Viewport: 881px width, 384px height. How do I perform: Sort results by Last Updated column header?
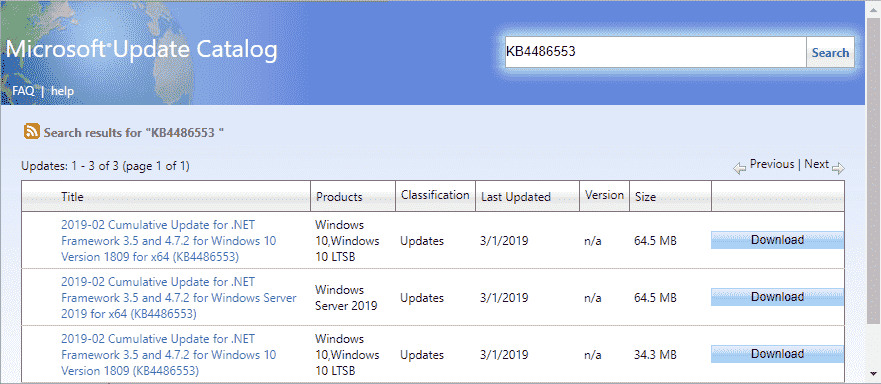tap(516, 197)
